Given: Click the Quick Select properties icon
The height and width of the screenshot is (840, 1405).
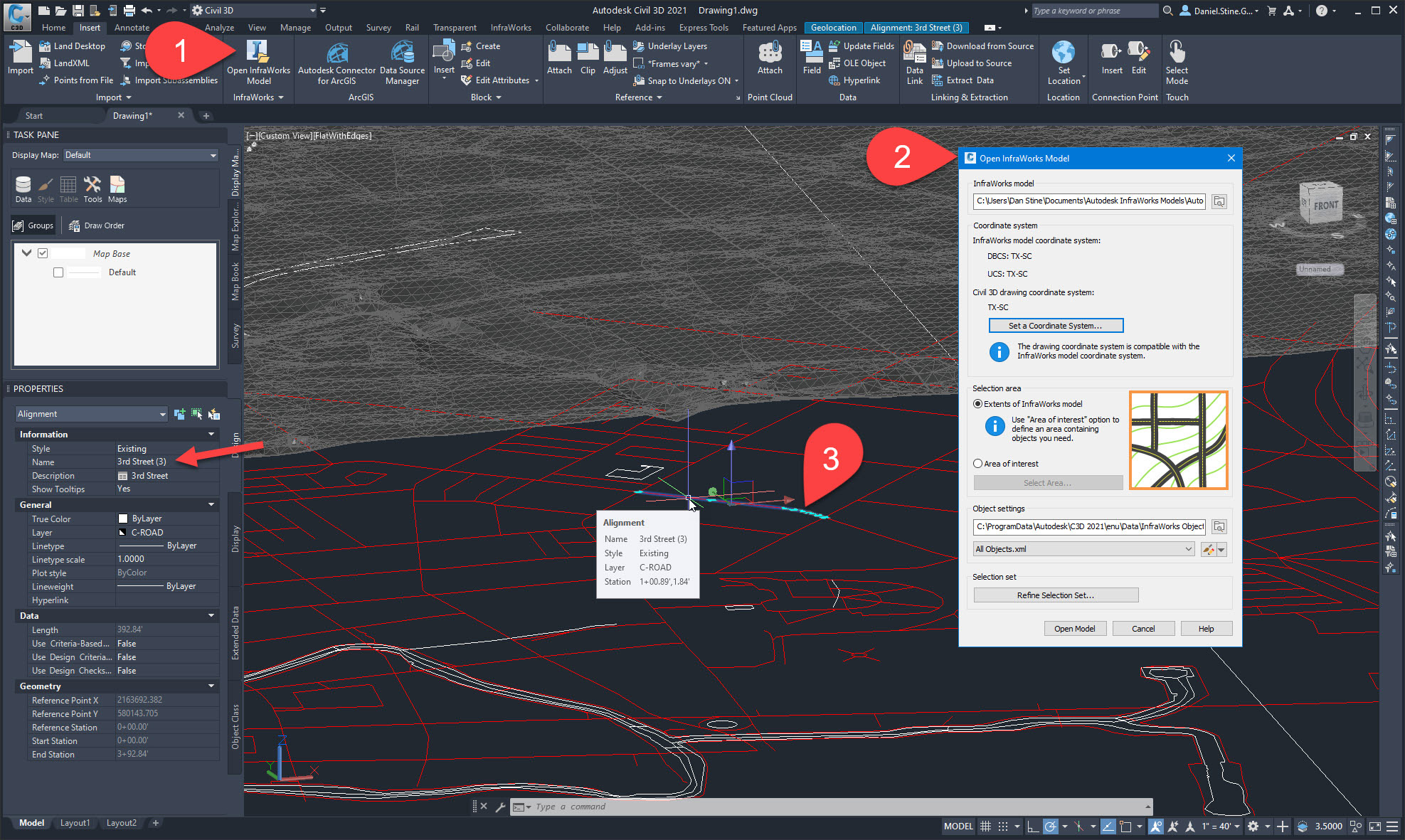Looking at the screenshot, I should (x=214, y=414).
